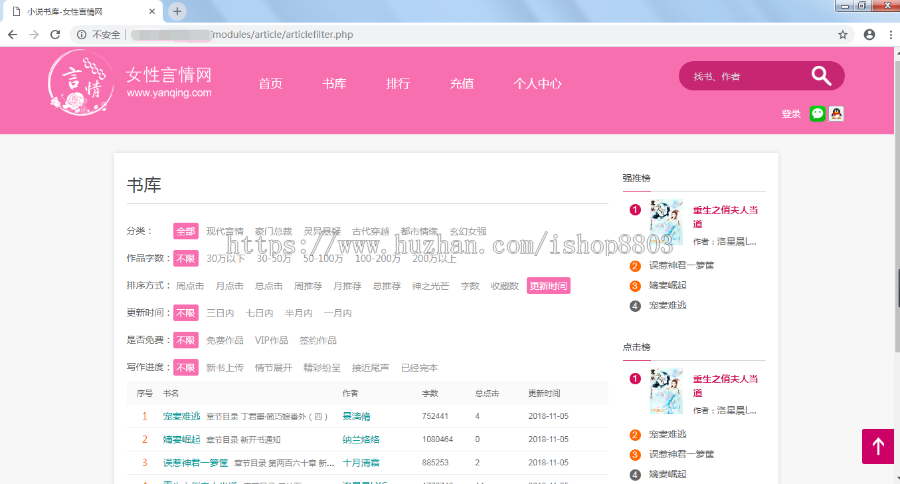Go to the 个人中心 navigation item

pos(537,84)
